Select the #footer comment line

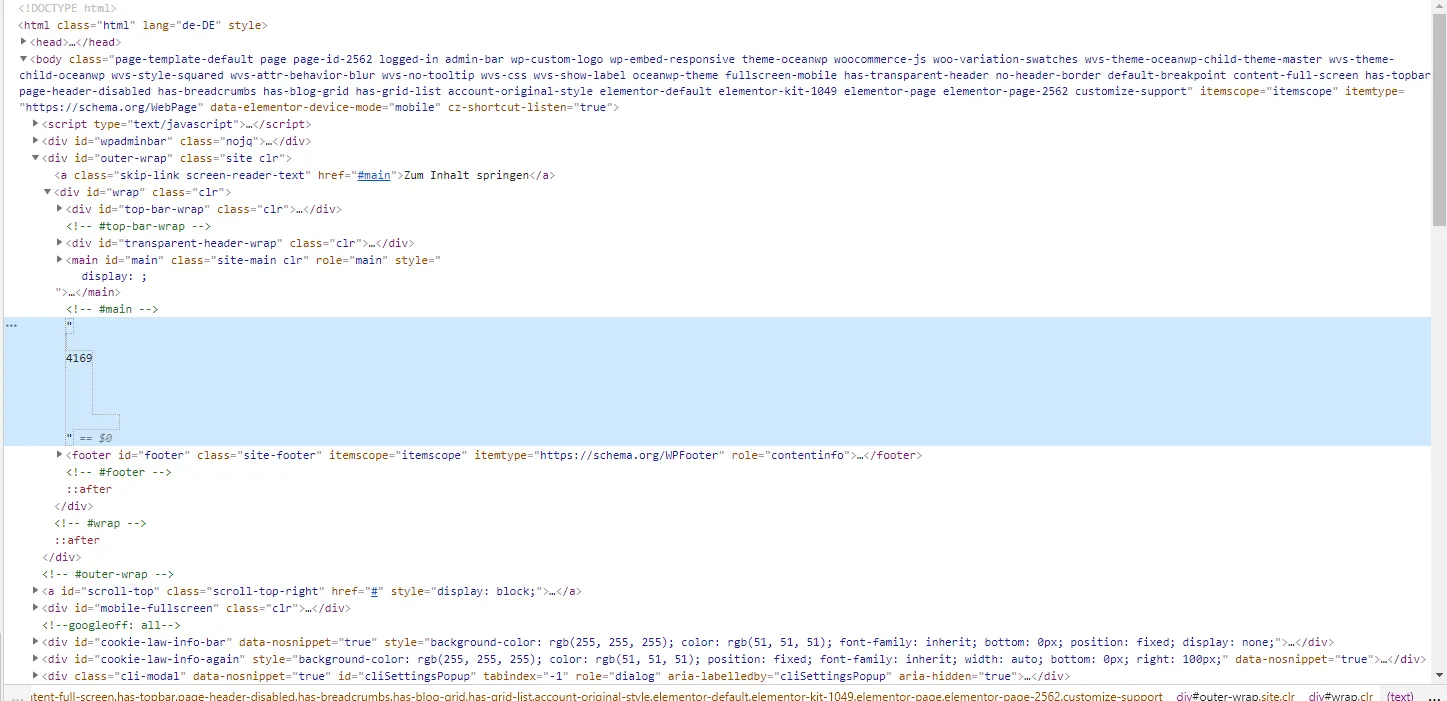pos(119,472)
